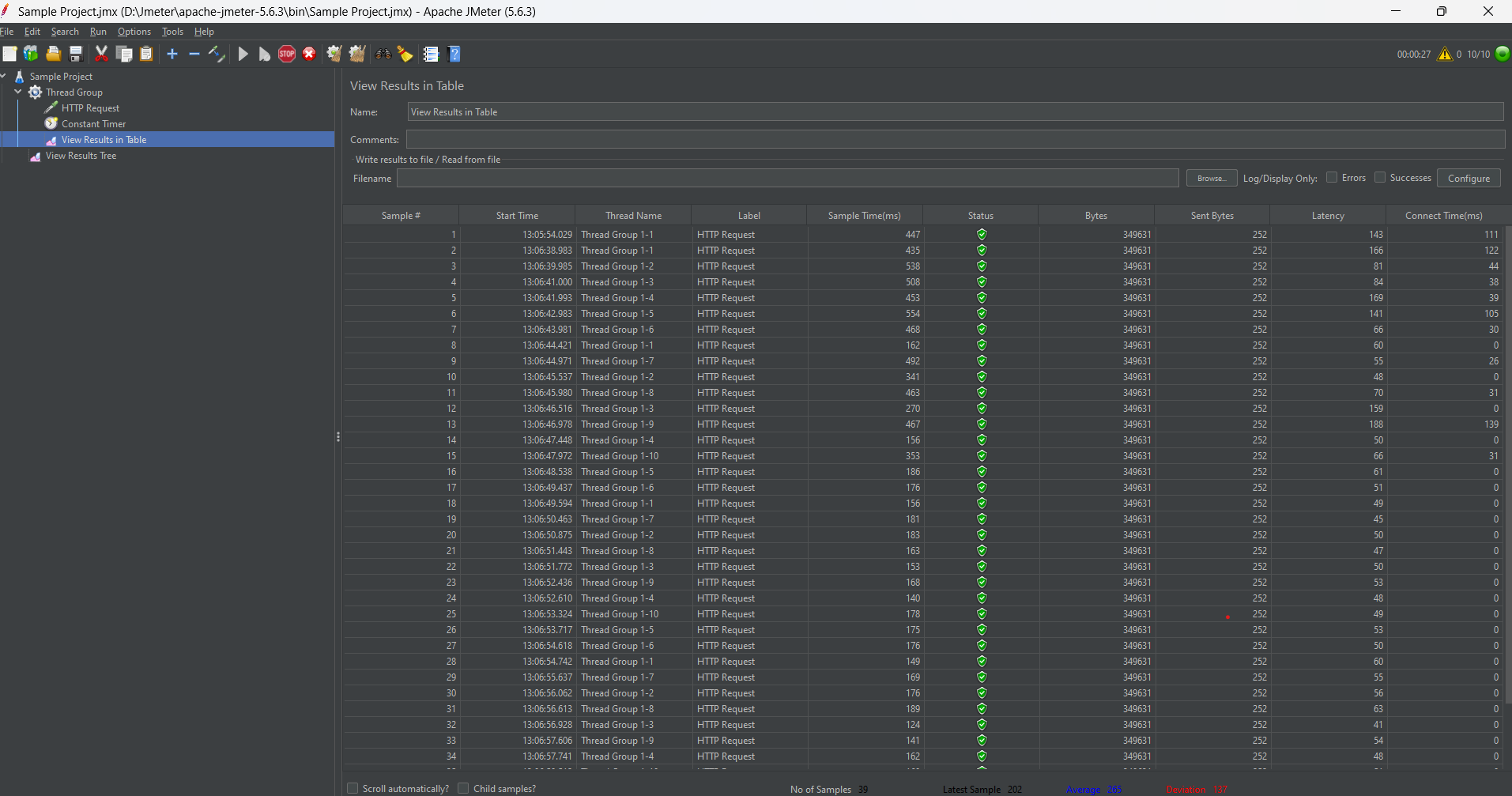Open the Options menu
This screenshot has height=796, width=1512.
(134, 32)
